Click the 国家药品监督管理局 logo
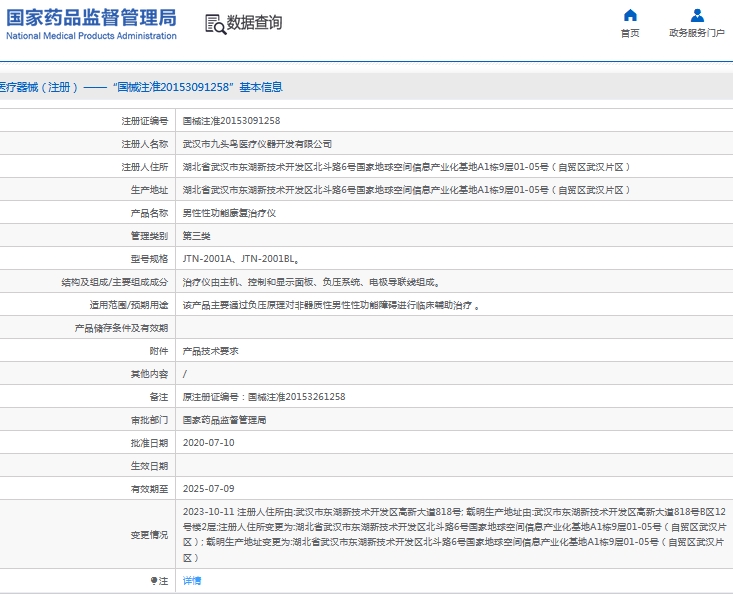This screenshot has width=733, height=600. (91, 24)
